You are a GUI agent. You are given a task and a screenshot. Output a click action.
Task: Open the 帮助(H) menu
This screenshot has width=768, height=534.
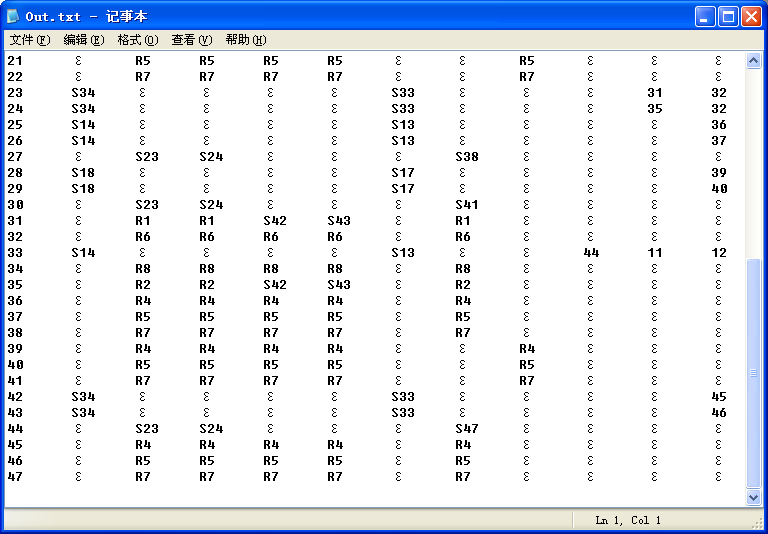(x=245, y=40)
